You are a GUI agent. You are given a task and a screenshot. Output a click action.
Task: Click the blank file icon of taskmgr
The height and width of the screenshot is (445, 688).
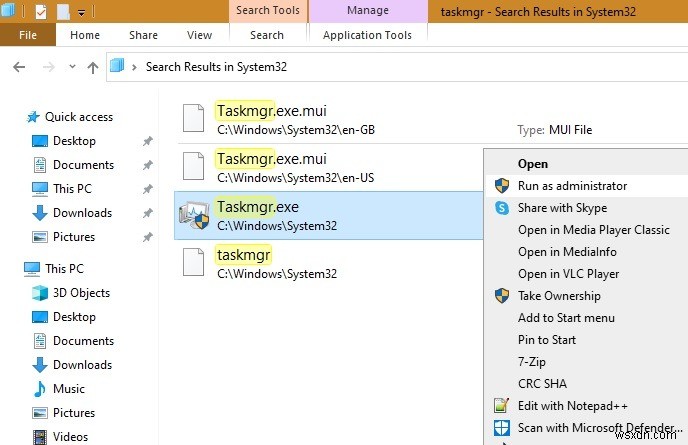pyautogui.click(x=194, y=262)
